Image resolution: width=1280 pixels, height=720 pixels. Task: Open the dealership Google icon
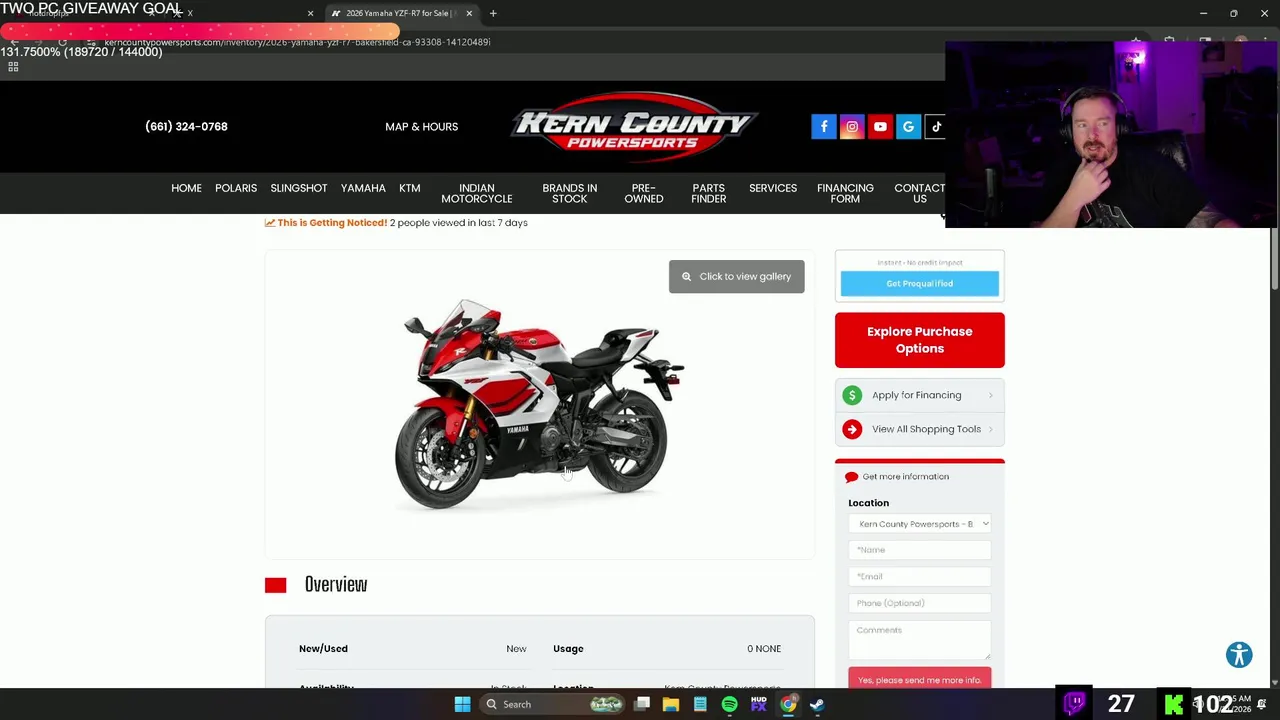click(x=908, y=127)
